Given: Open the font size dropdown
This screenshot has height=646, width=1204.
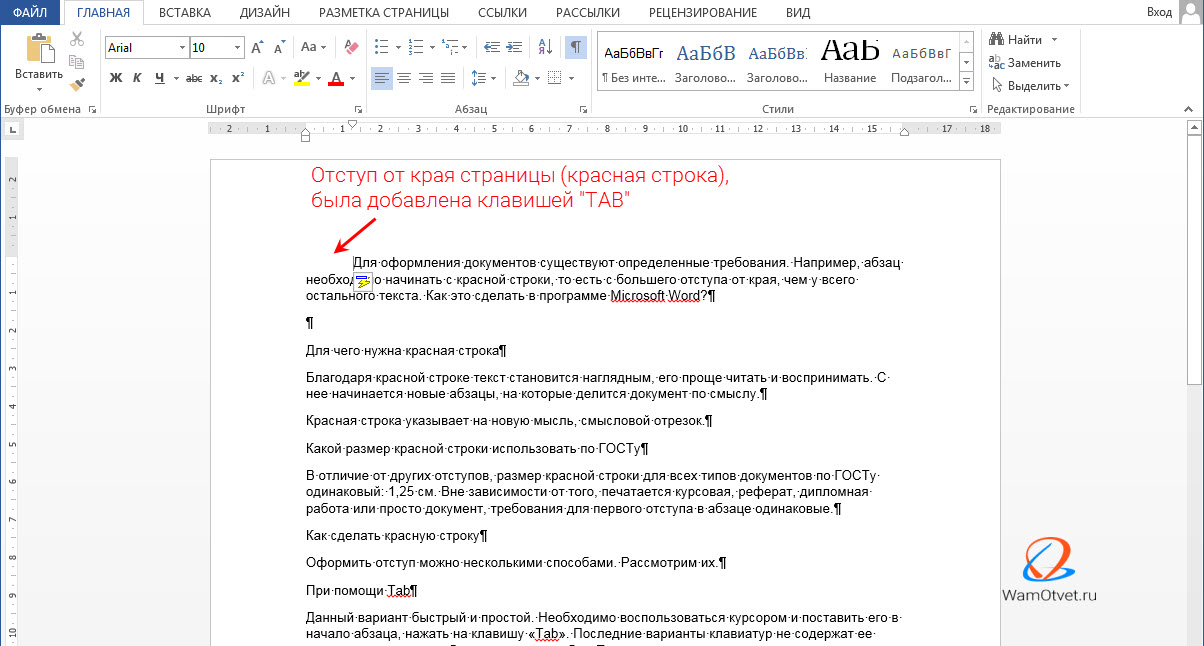Looking at the screenshot, I should pos(237,47).
